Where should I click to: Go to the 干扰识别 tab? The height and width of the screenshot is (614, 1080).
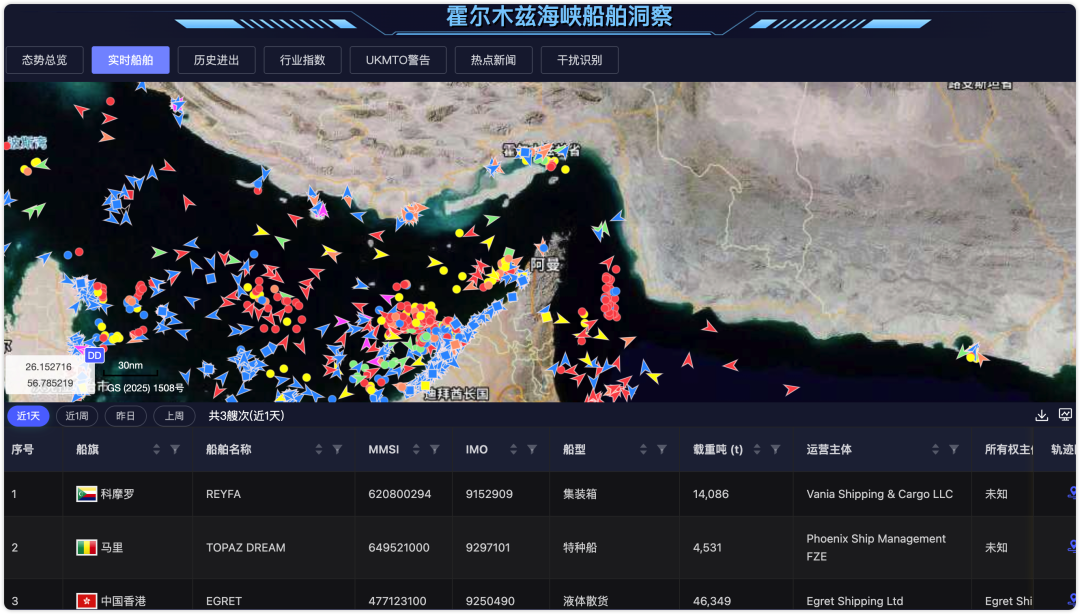(x=579, y=60)
